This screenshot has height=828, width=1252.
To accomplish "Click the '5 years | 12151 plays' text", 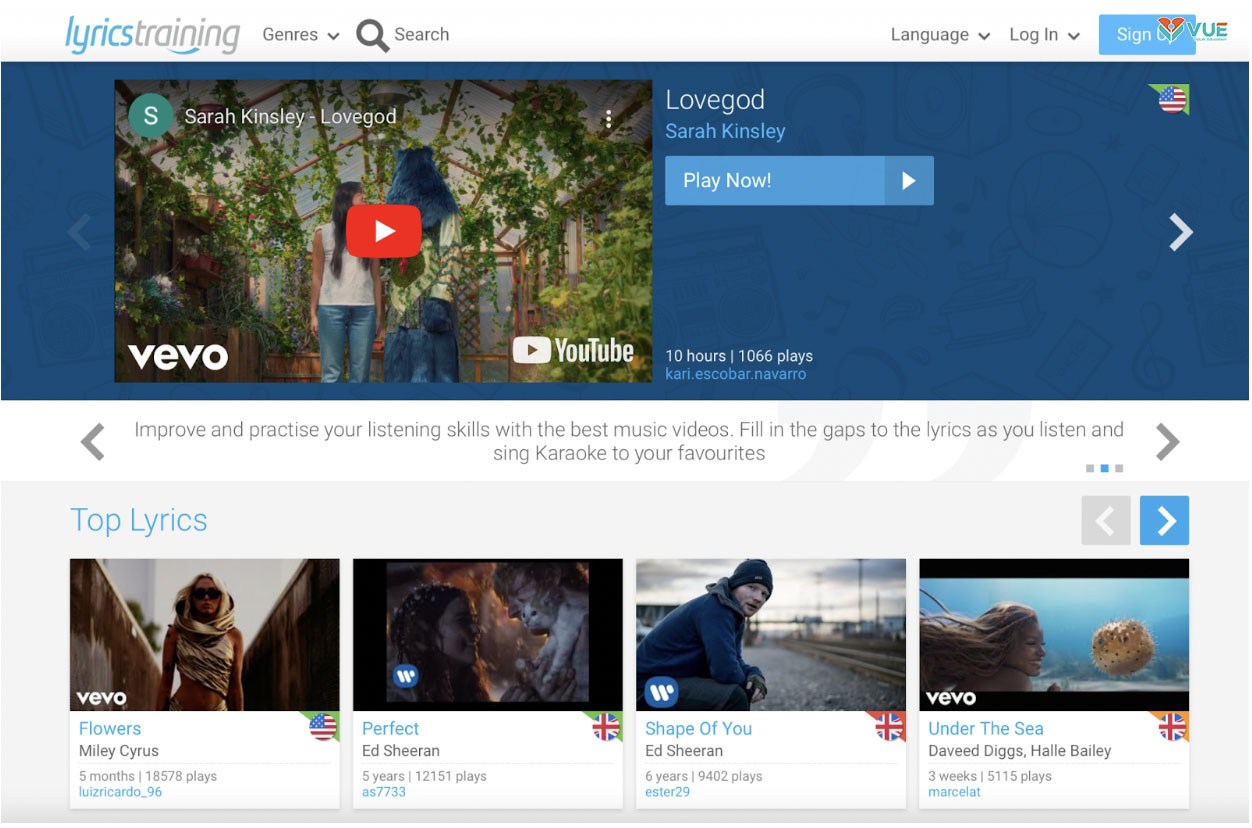I will [424, 776].
